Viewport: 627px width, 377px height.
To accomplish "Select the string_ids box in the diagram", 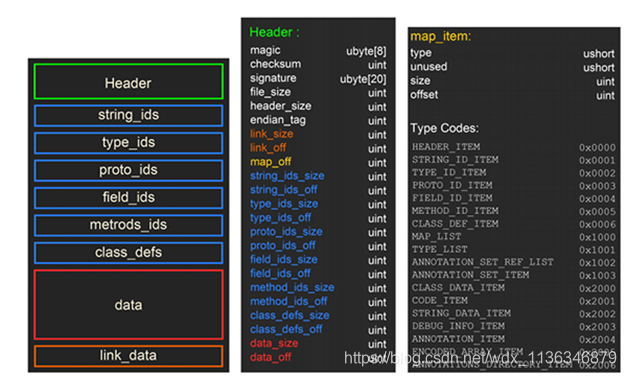I will (128, 116).
